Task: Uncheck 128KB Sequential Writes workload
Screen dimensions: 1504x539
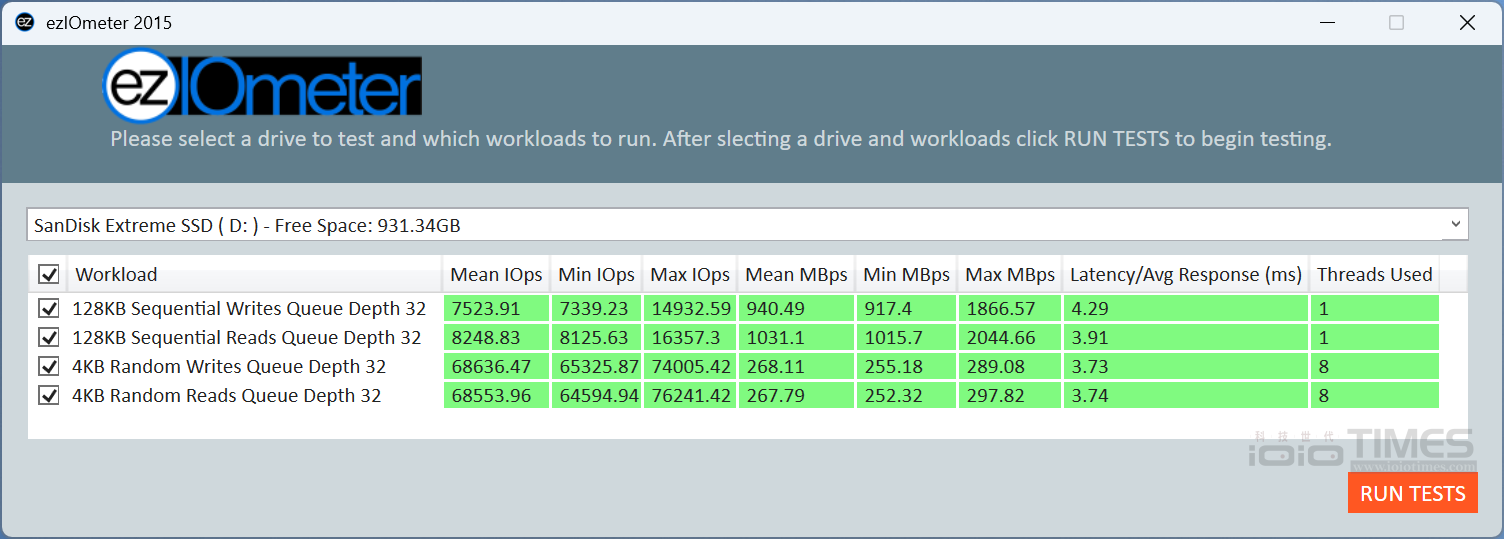Action: [x=47, y=308]
